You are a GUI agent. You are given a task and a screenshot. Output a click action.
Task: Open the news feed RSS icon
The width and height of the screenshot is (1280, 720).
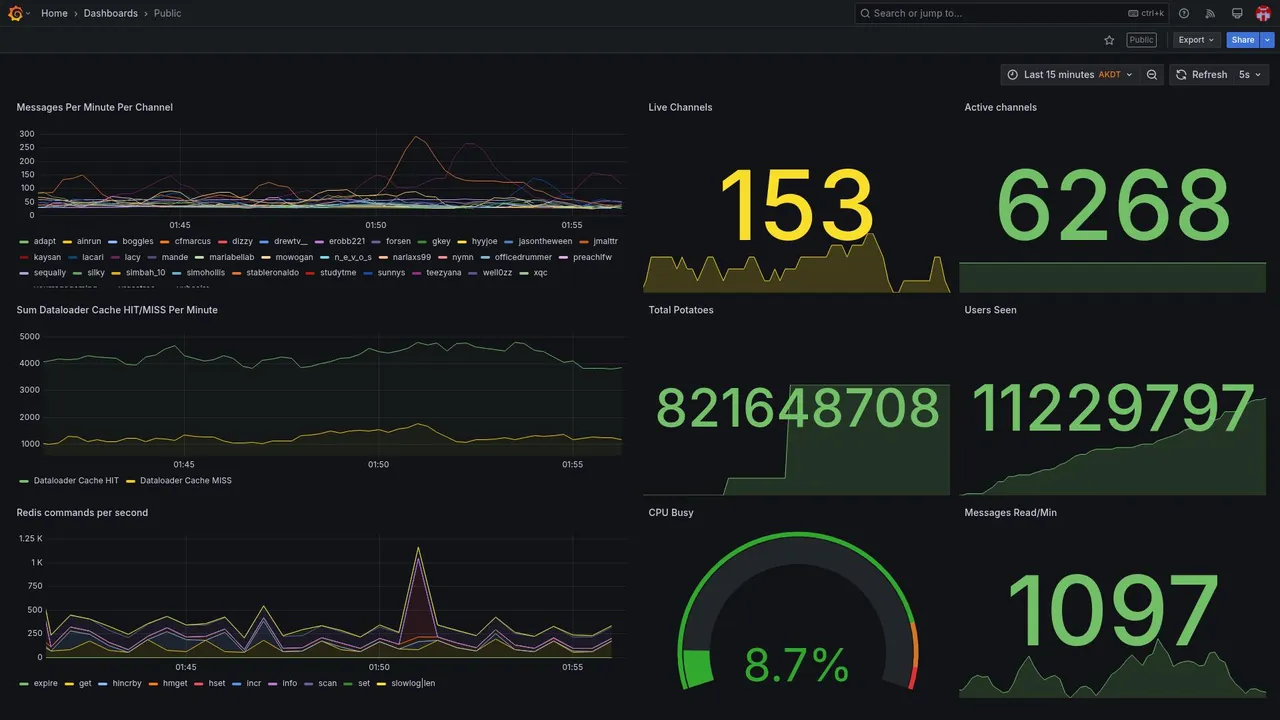tap(1210, 13)
